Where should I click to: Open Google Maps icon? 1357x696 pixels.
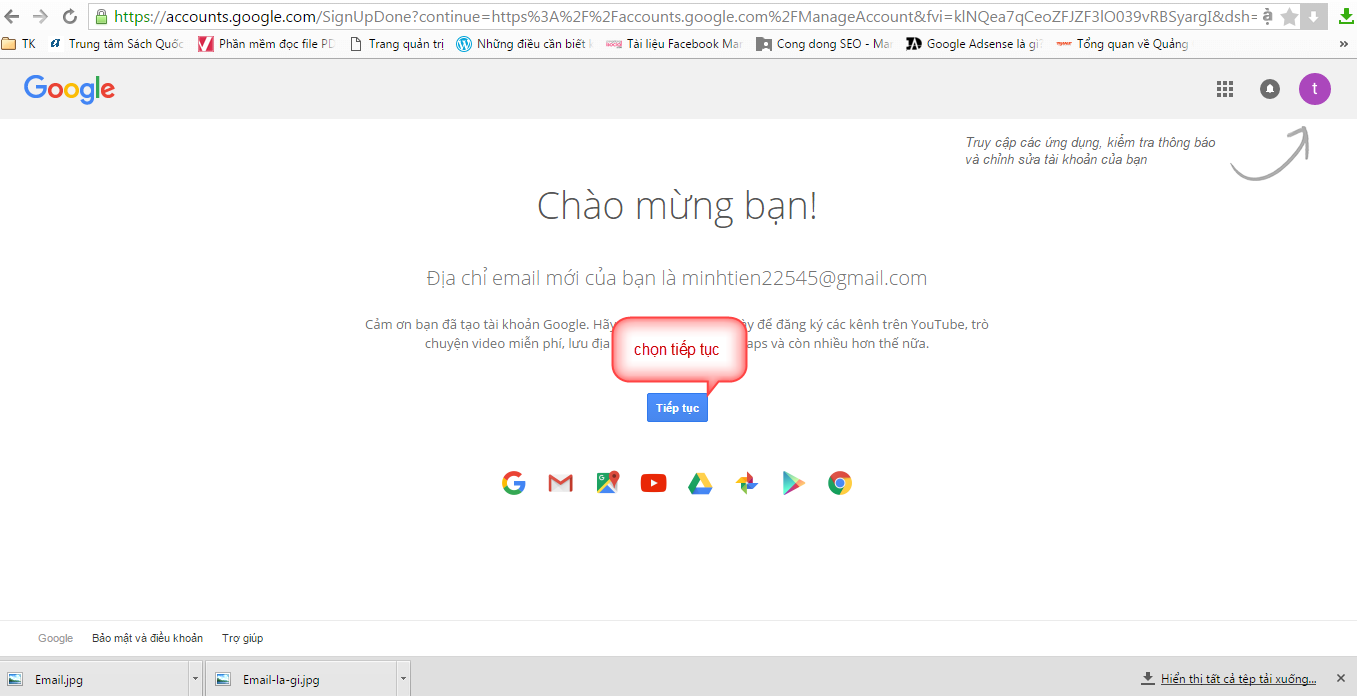click(x=607, y=483)
